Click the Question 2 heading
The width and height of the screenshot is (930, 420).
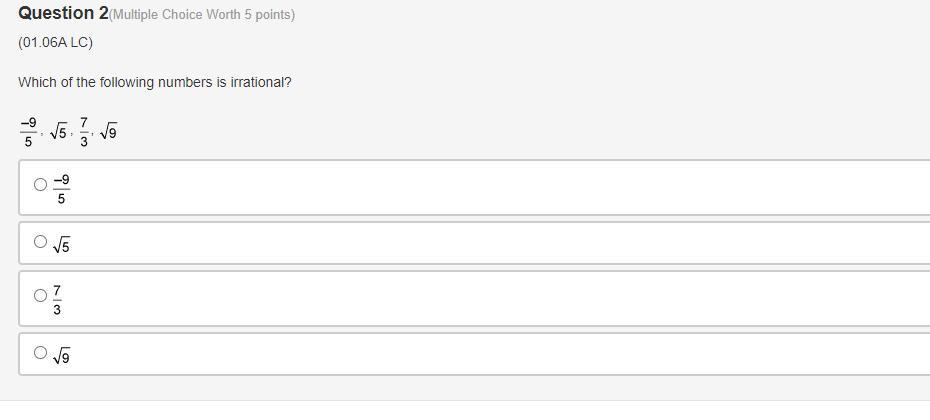[63, 13]
